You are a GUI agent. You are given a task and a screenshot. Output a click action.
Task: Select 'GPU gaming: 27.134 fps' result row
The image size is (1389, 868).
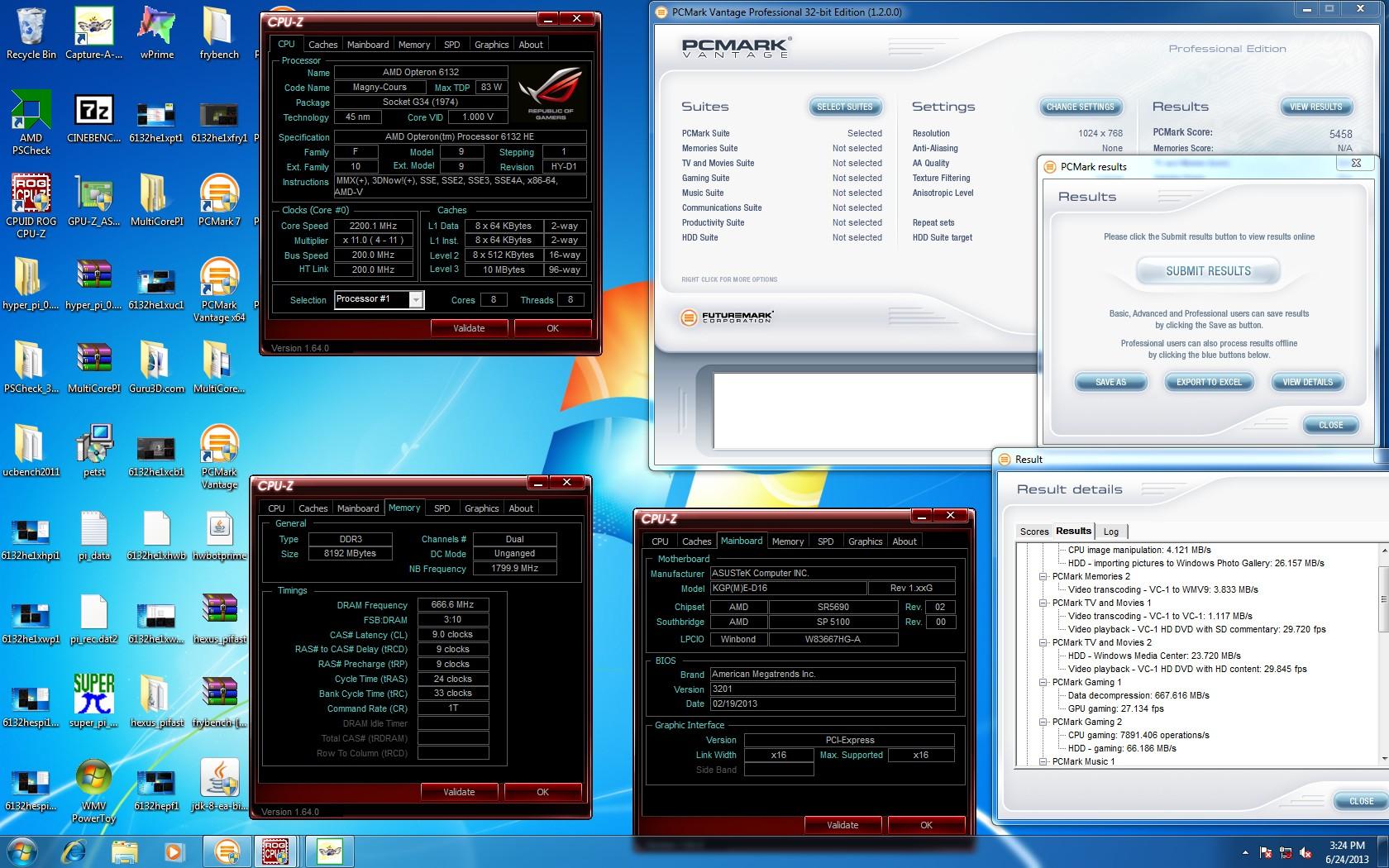click(x=1115, y=708)
